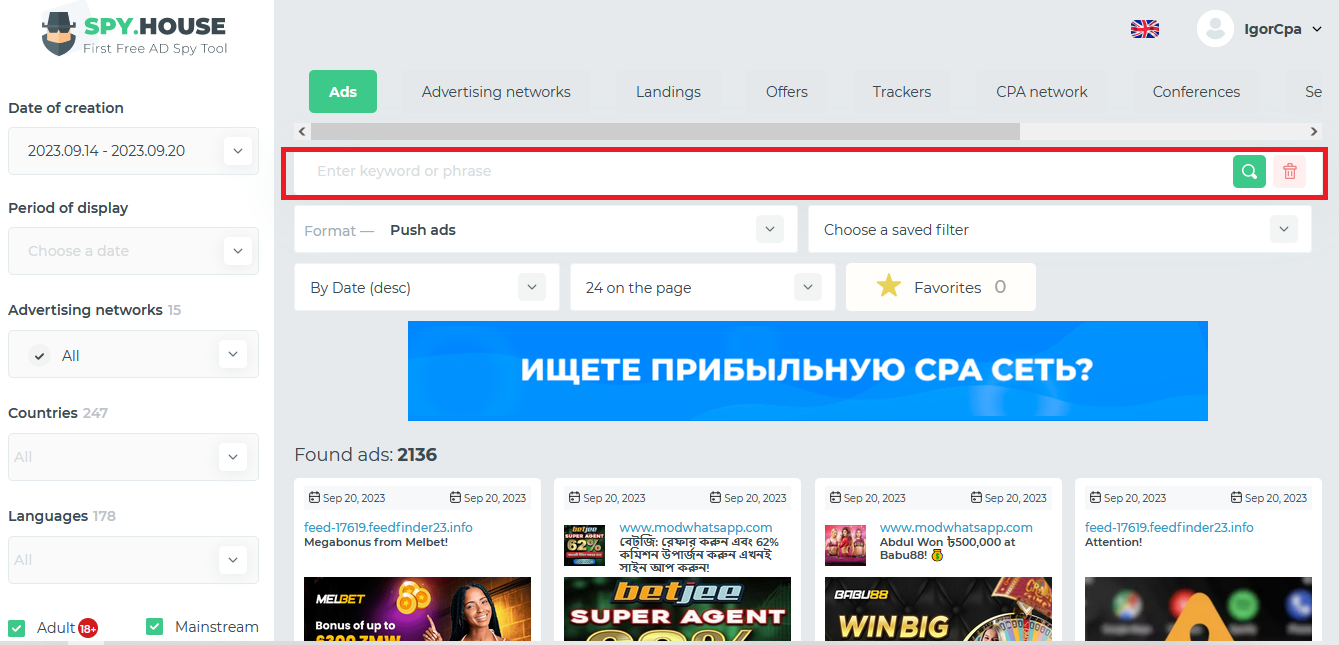Open the Choose a saved filter dropdown

pyautogui.click(x=1060, y=230)
